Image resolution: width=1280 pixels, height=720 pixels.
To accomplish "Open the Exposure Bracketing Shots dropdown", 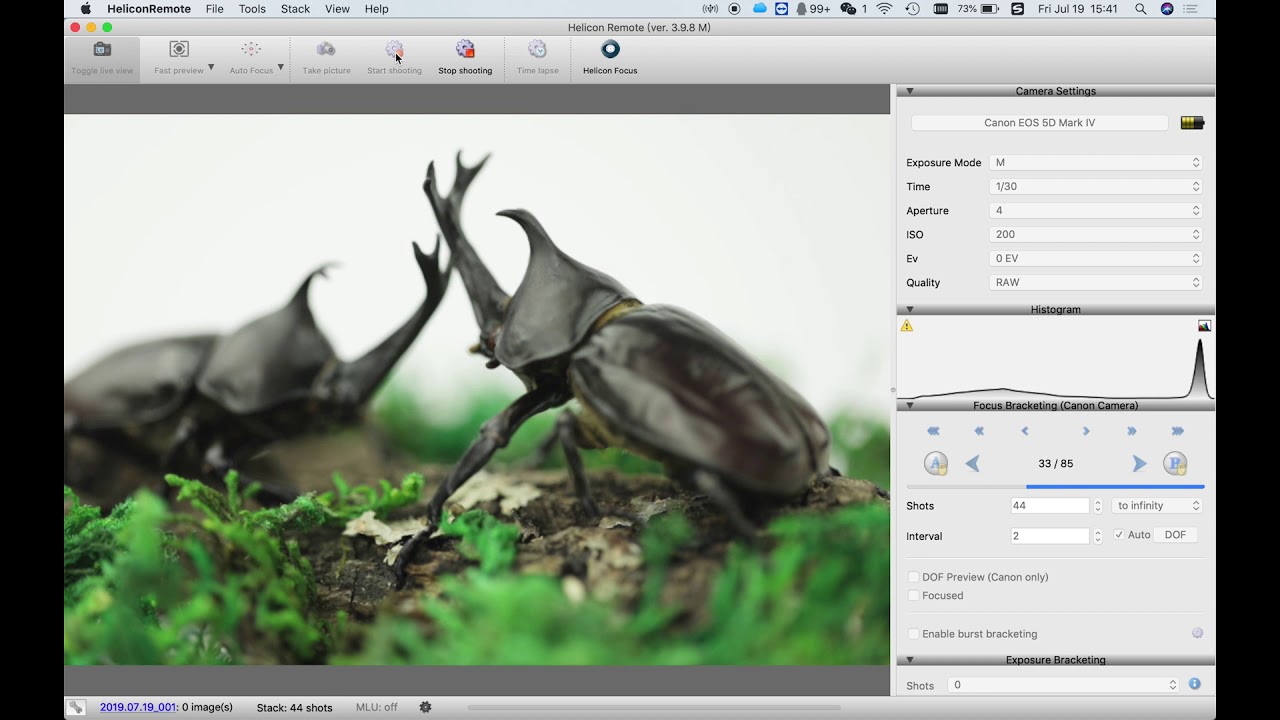I will [1064, 685].
